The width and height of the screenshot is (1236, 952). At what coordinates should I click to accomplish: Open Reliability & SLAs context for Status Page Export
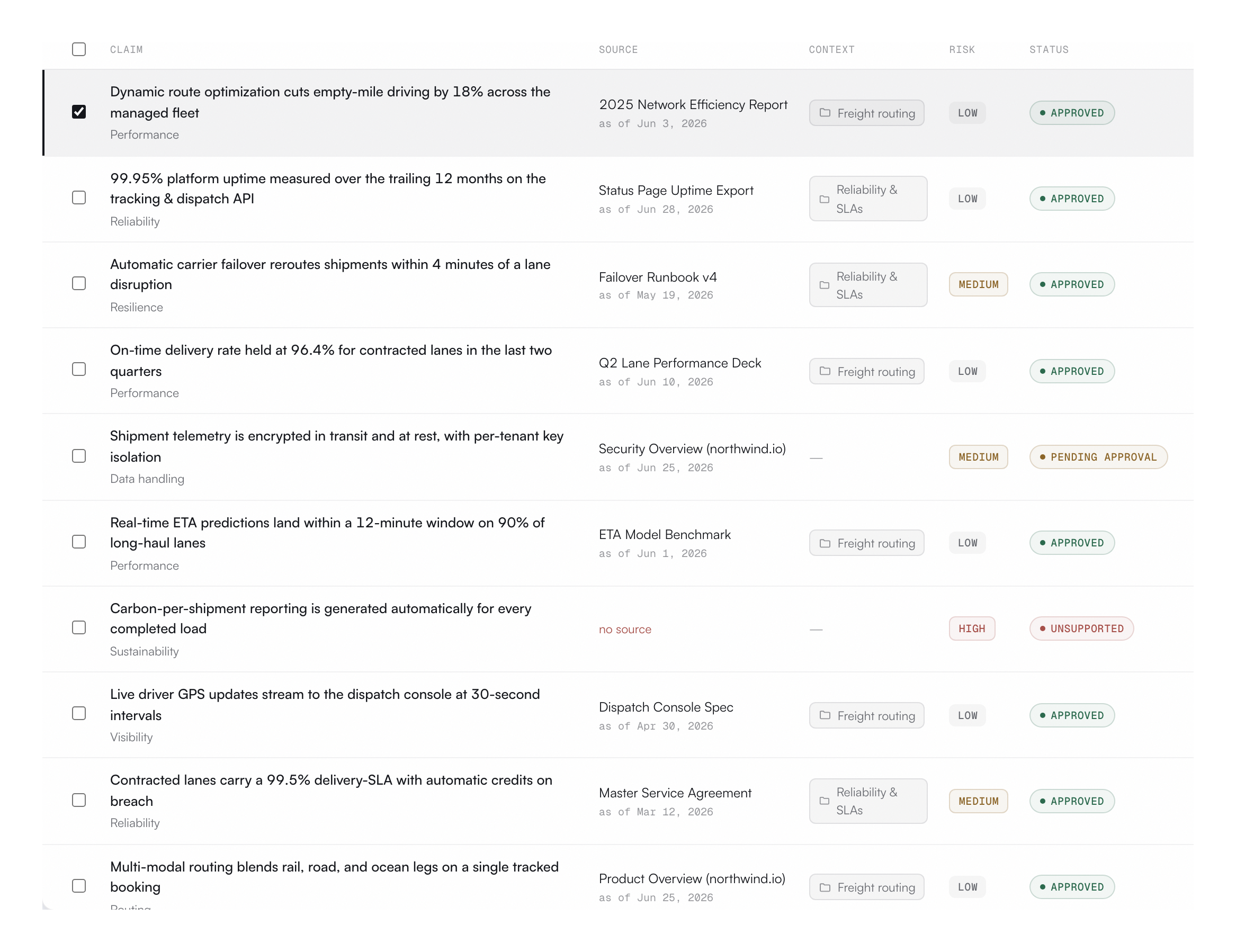(868, 199)
